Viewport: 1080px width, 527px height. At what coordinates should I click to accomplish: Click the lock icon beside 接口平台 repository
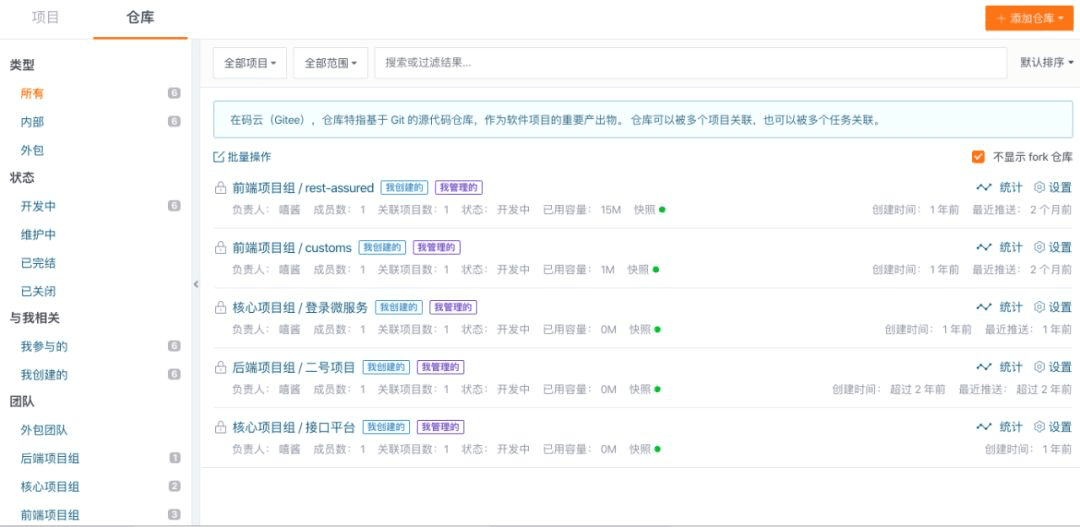[x=220, y=427]
